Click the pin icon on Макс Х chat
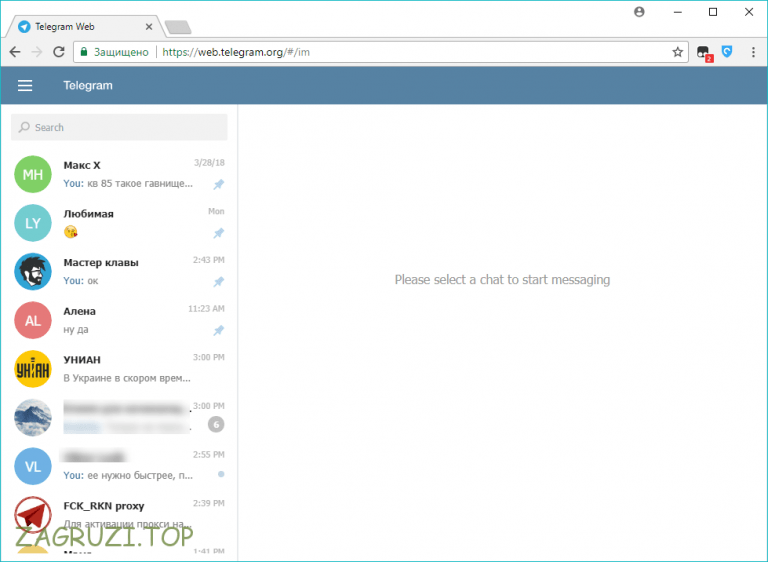The height and width of the screenshot is (562, 768). 218,184
